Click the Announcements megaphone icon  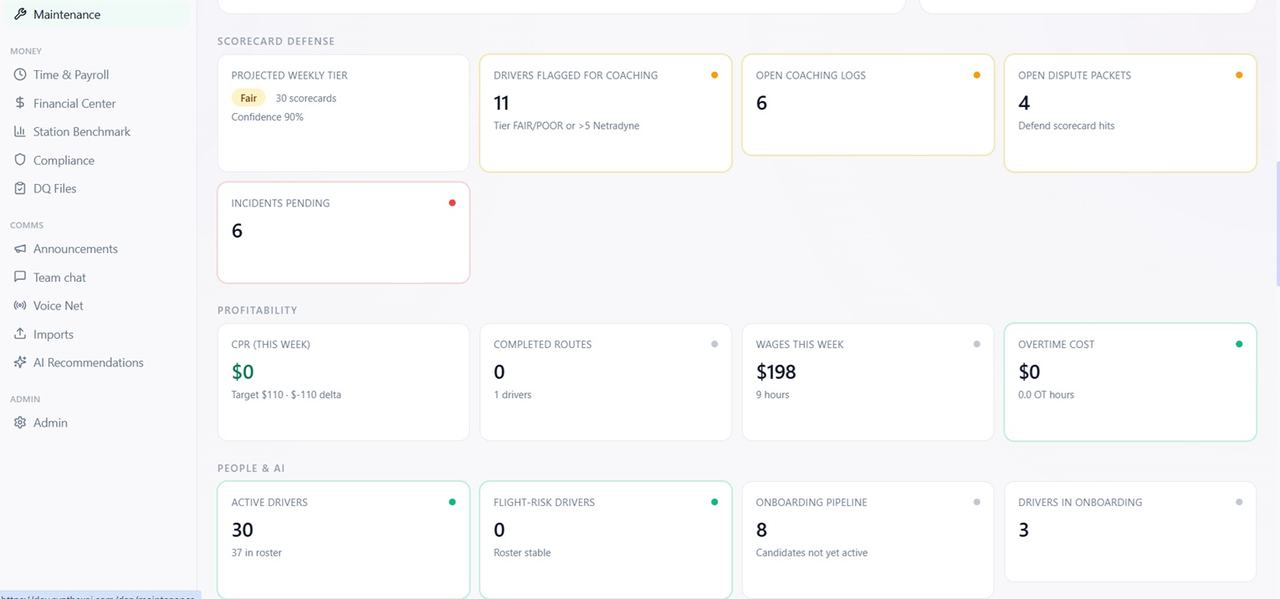20,248
